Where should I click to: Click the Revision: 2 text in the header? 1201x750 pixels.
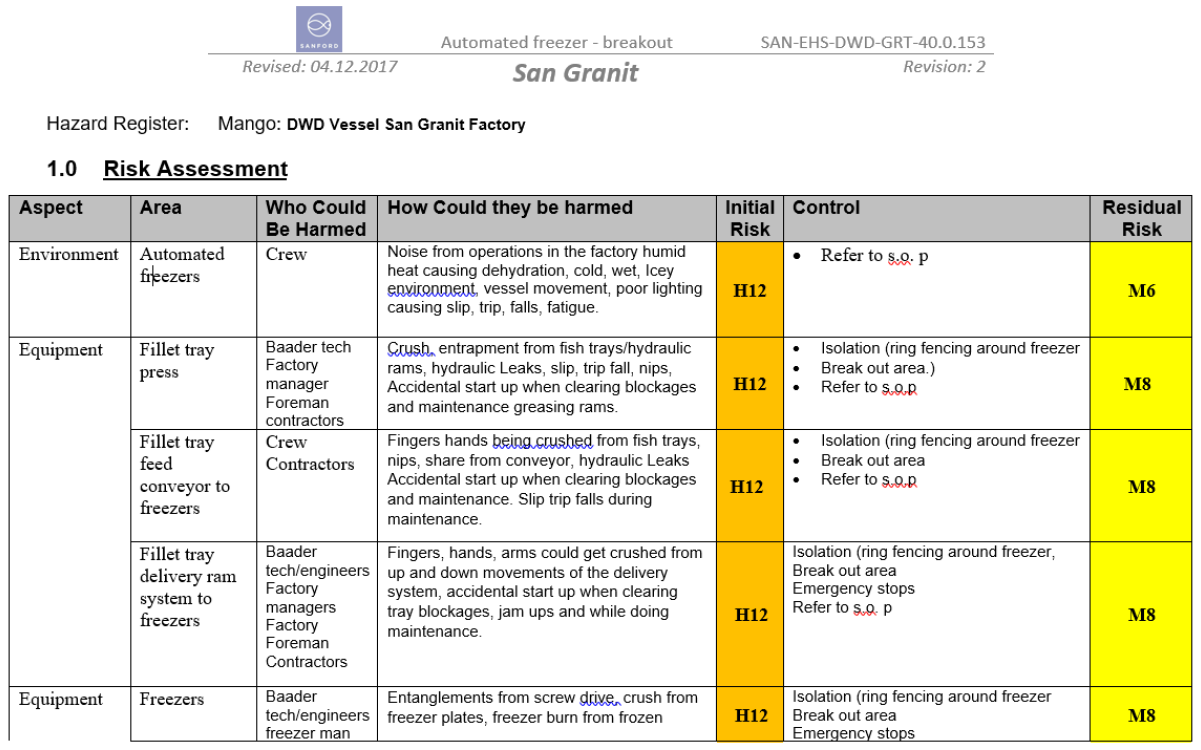[943, 66]
